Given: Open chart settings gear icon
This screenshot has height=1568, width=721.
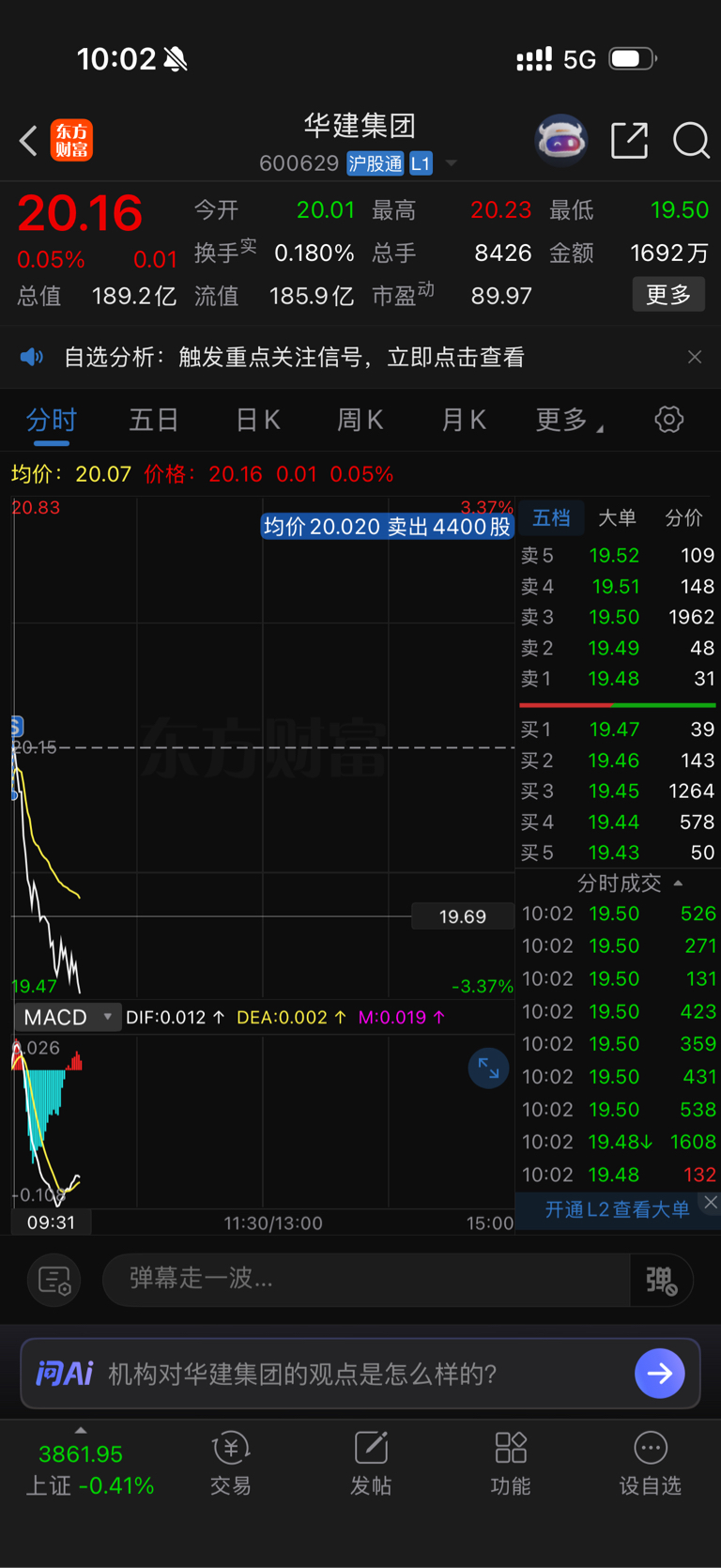Looking at the screenshot, I should coord(669,419).
